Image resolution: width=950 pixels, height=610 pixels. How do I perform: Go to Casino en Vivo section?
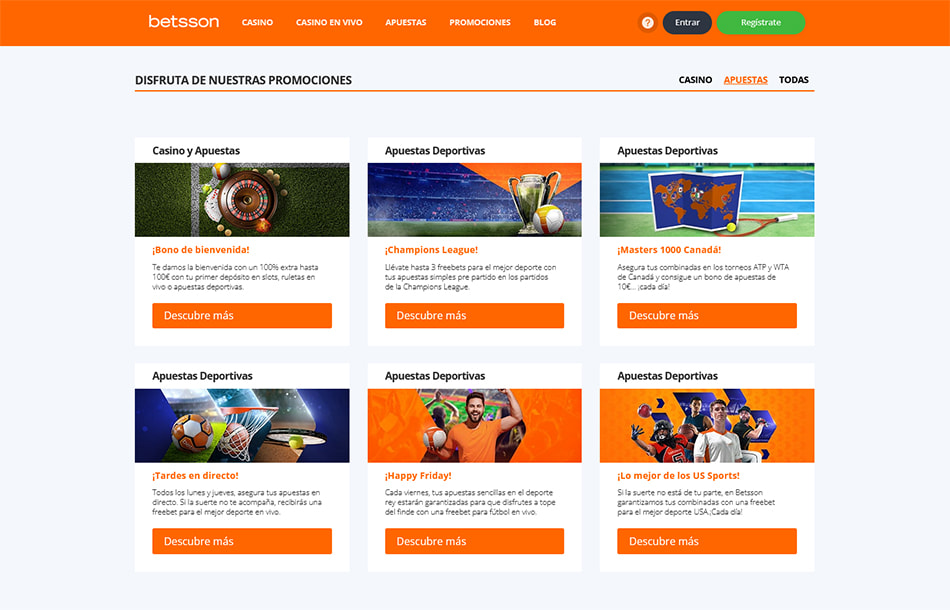(x=329, y=22)
